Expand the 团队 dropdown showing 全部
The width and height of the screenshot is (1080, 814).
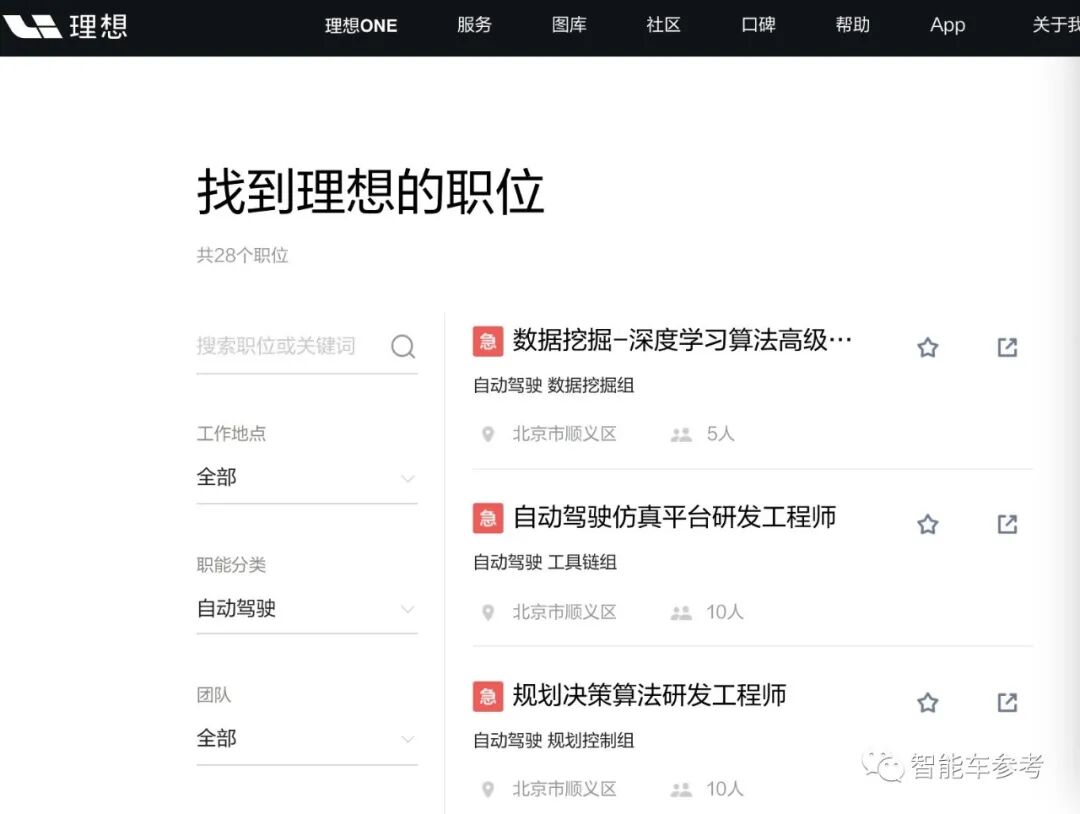pos(307,739)
